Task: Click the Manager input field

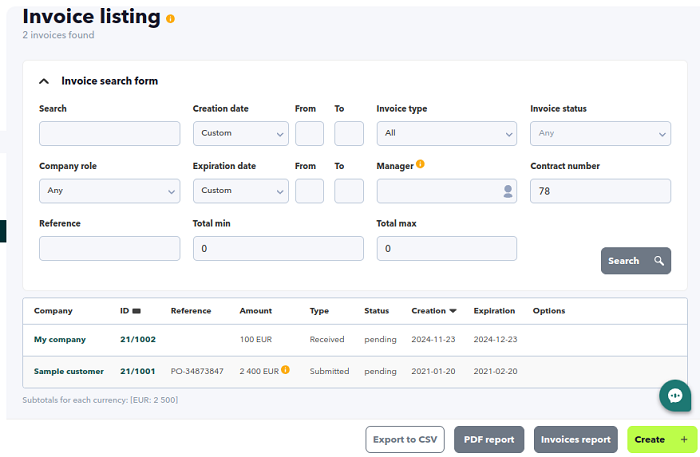Action: 446,191
